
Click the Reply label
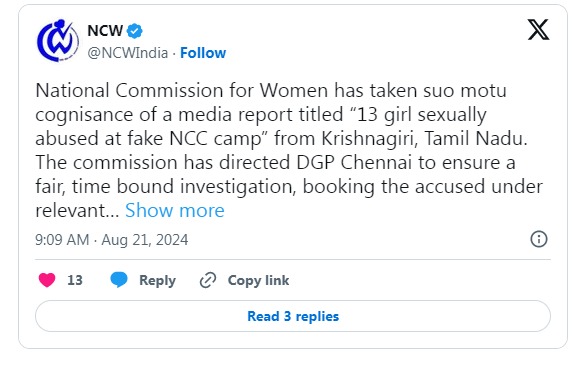coord(158,281)
